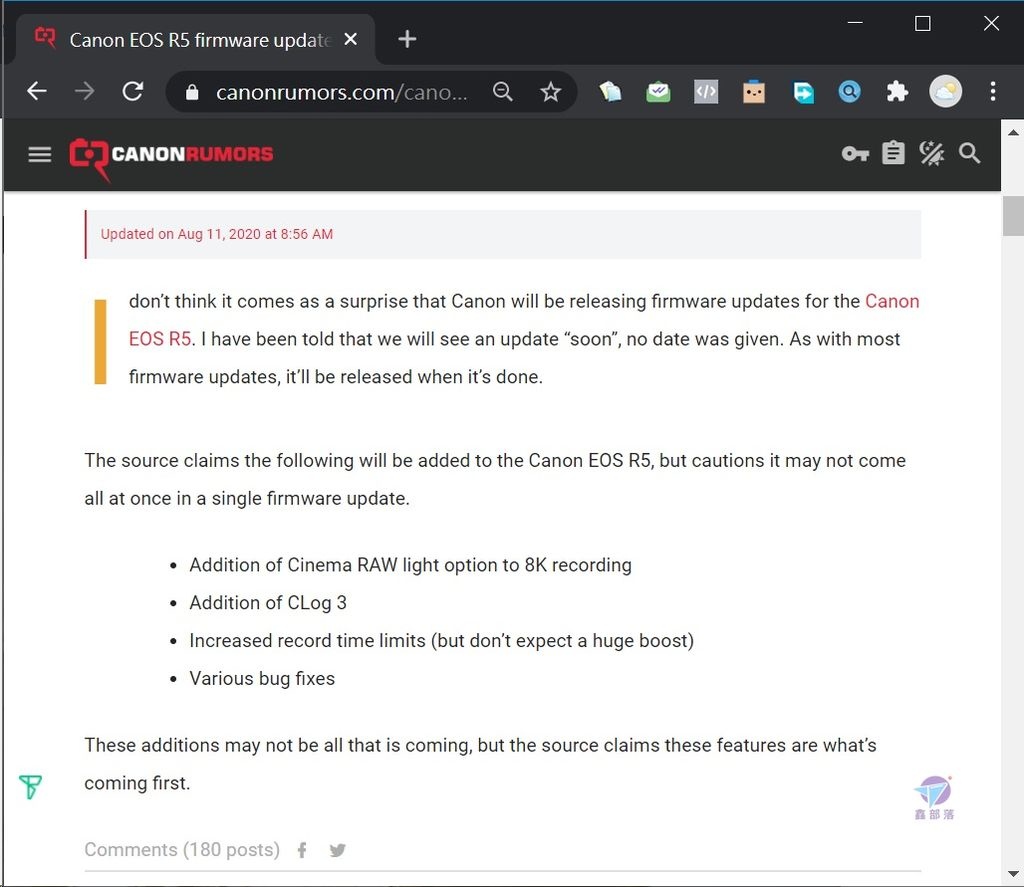Click the page scrollbar down arrow
This screenshot has height=887, width=1024.
tap(1013, 873)
